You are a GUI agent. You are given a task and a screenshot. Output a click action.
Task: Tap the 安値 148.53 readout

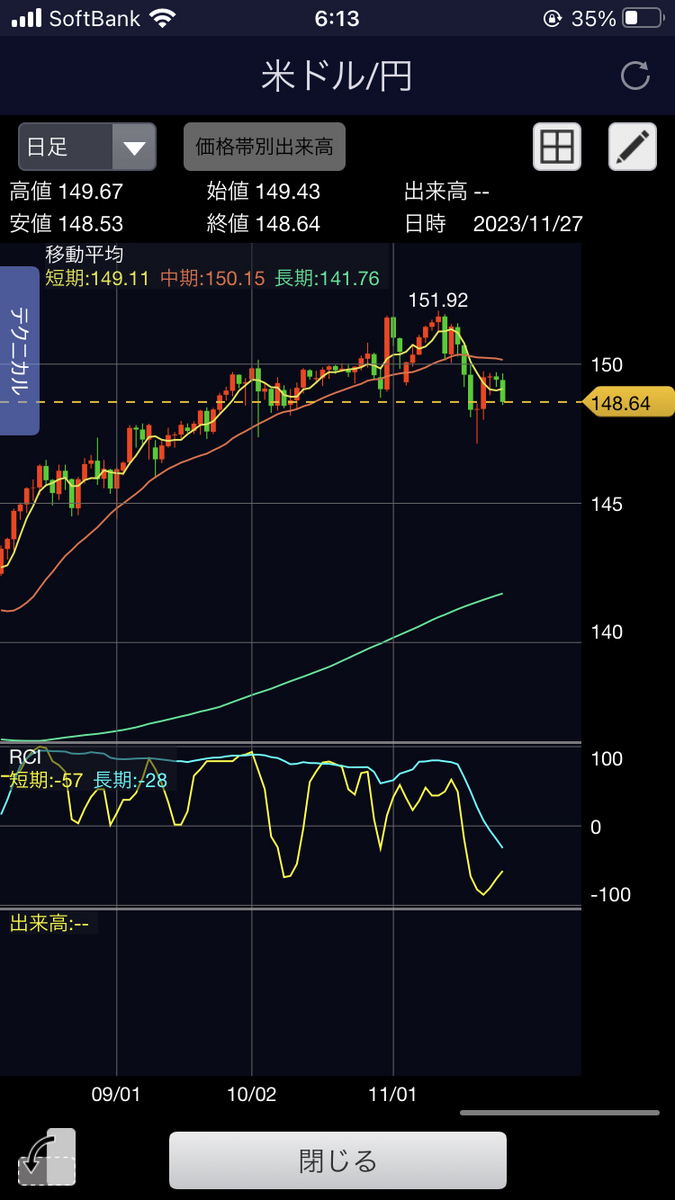click(66, 224)
